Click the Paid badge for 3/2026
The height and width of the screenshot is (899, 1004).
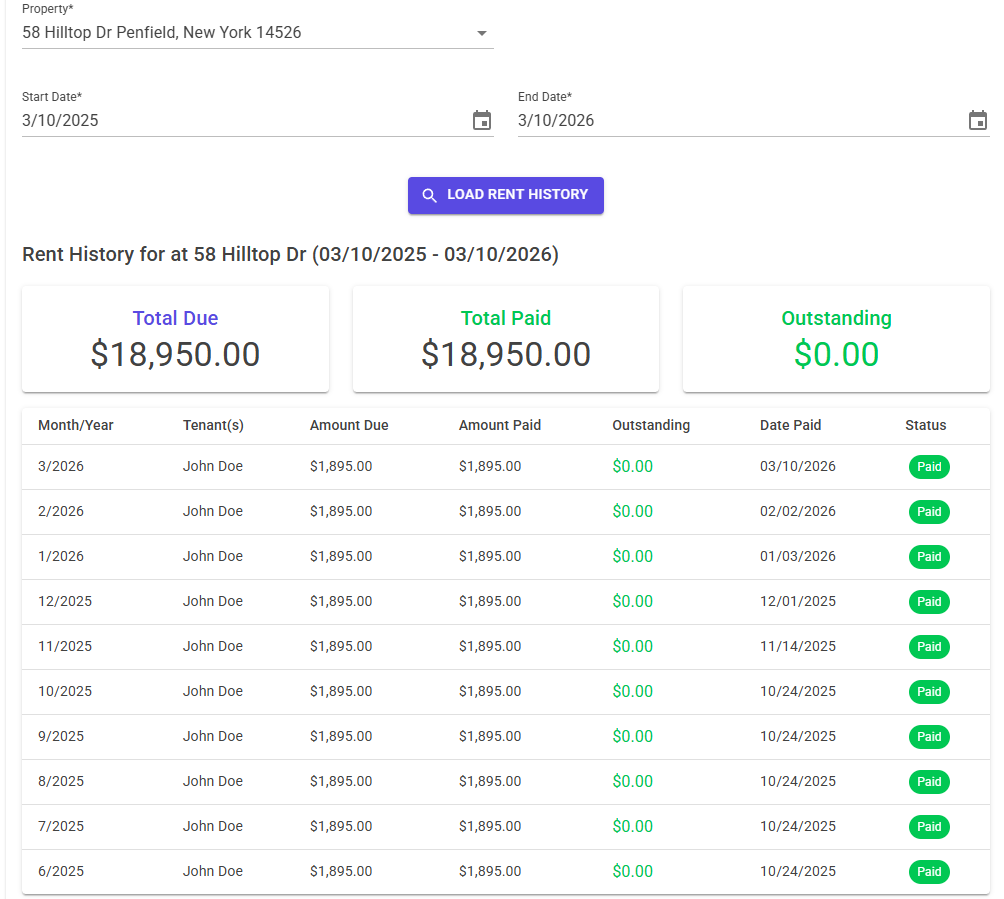click(x=929, y=466)
